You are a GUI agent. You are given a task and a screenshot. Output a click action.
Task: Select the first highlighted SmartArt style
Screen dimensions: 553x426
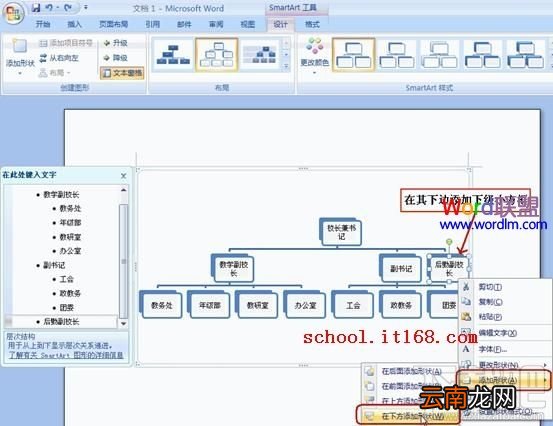point(353,55)
